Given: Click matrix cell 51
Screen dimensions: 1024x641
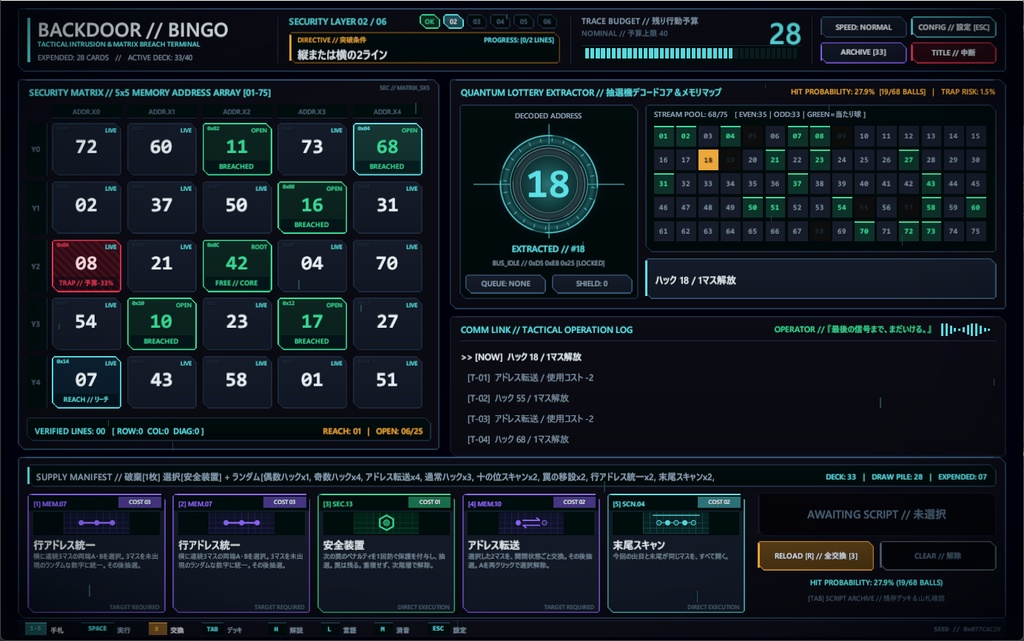Looking at the screenshot, I should (387, 382).
